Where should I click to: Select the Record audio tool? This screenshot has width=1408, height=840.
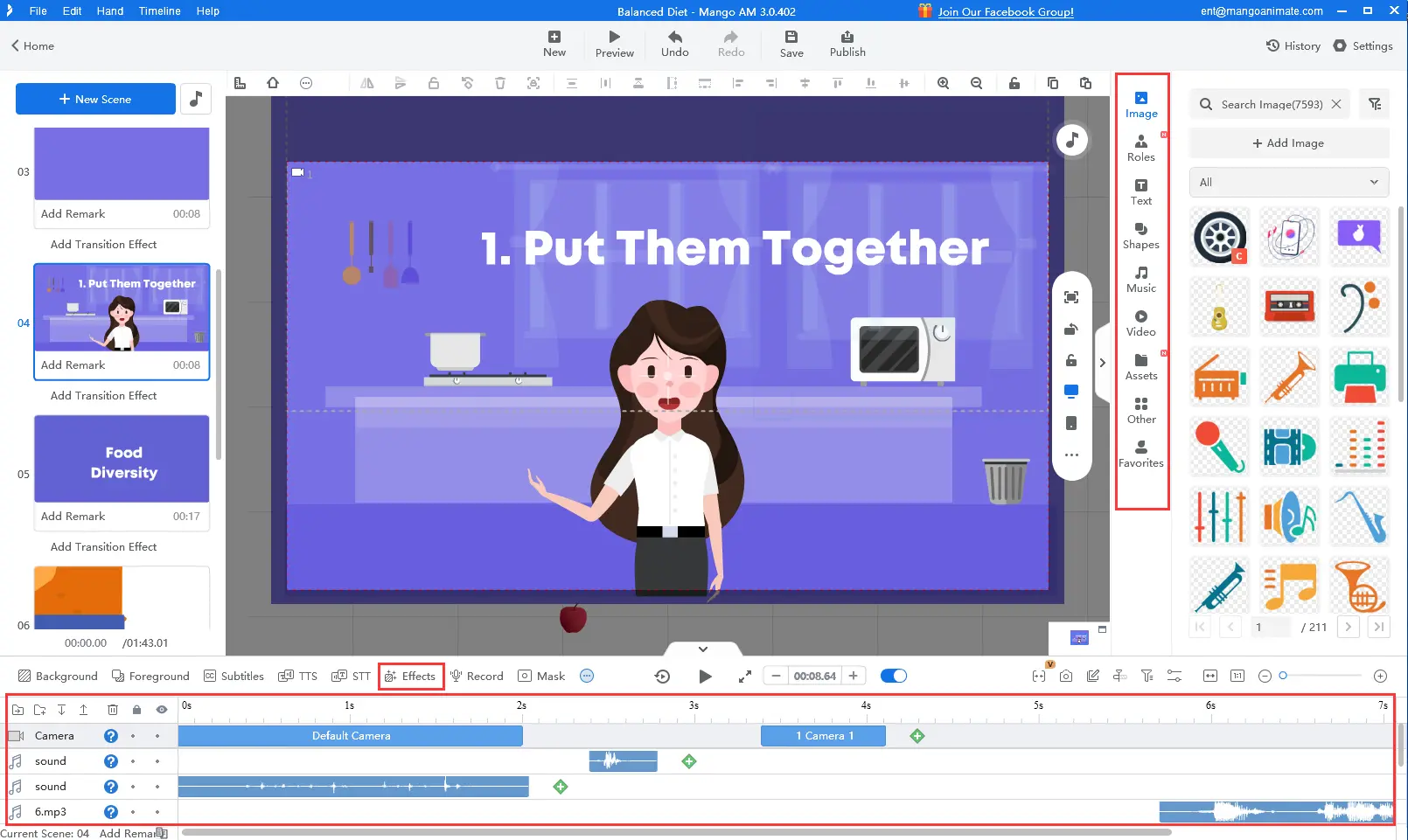coord(477,675)
